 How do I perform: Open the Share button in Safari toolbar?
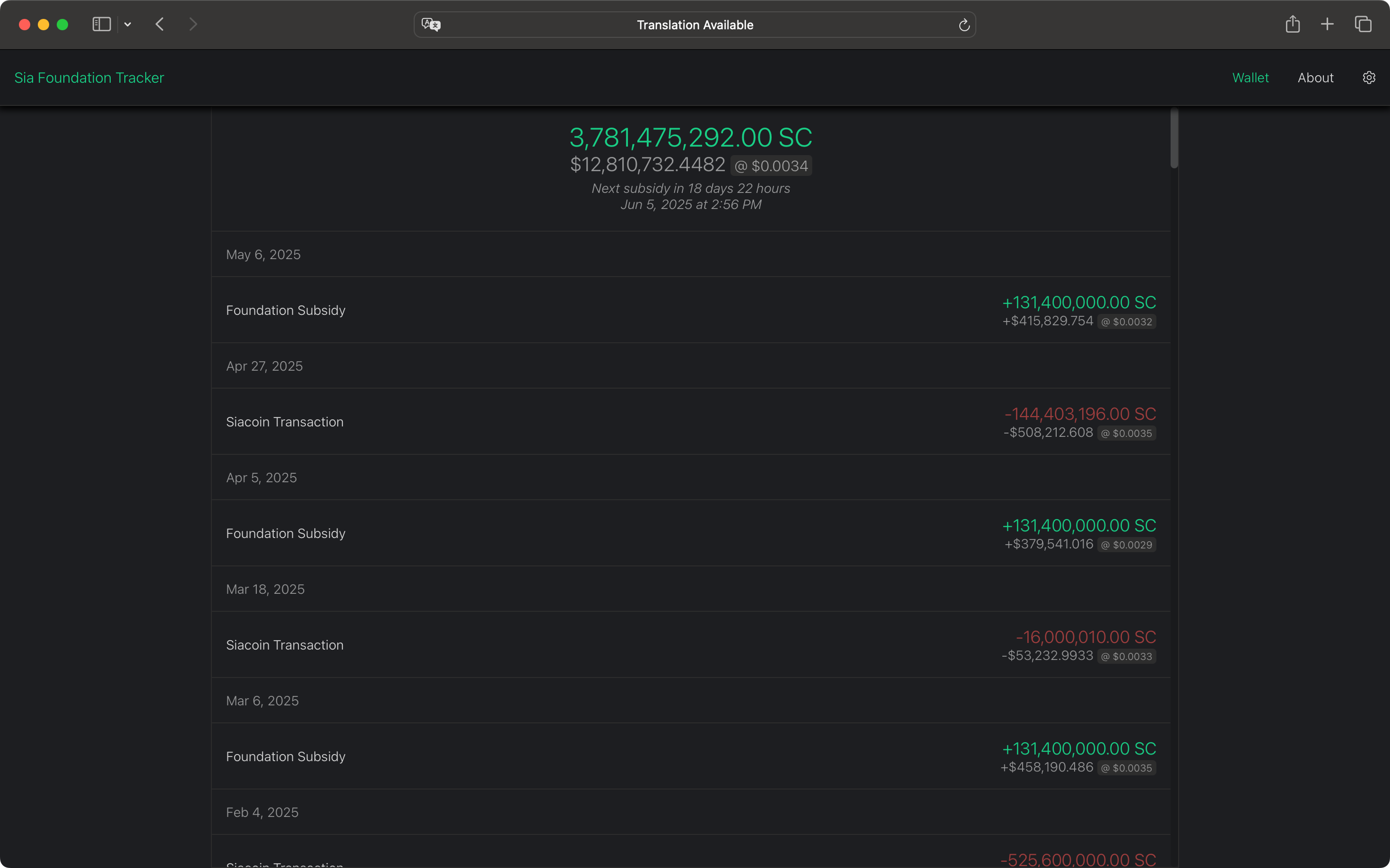[x=1293, y=24]
